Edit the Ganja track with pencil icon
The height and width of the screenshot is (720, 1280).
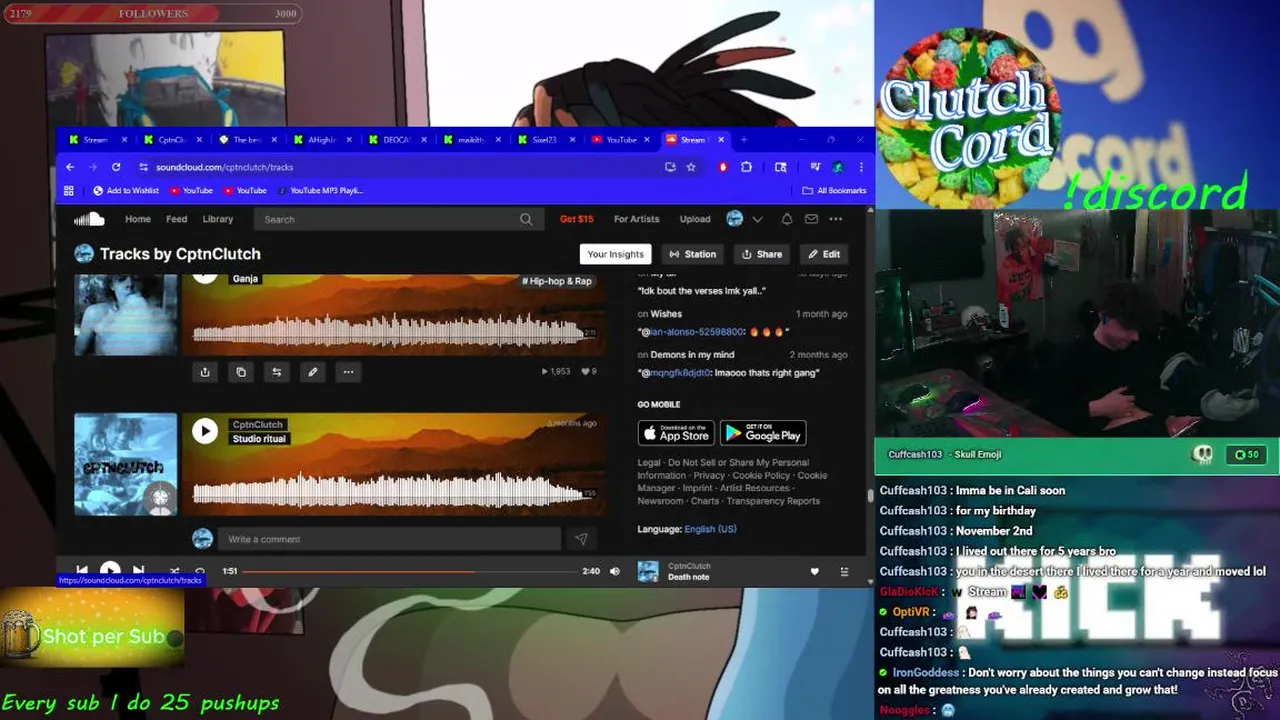pos(313,372)
